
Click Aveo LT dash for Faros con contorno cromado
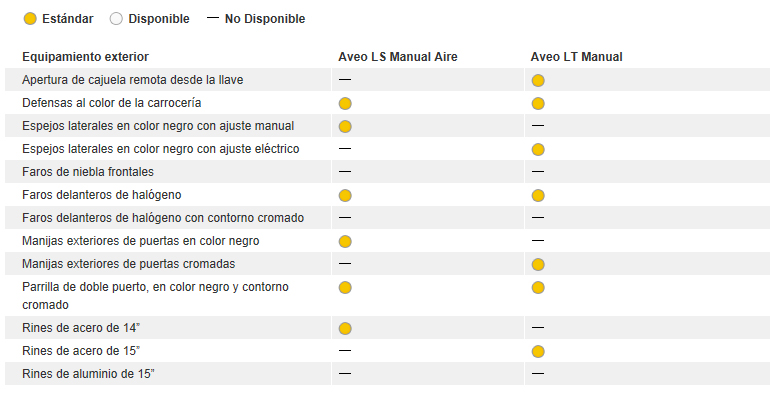click(538, 218)
